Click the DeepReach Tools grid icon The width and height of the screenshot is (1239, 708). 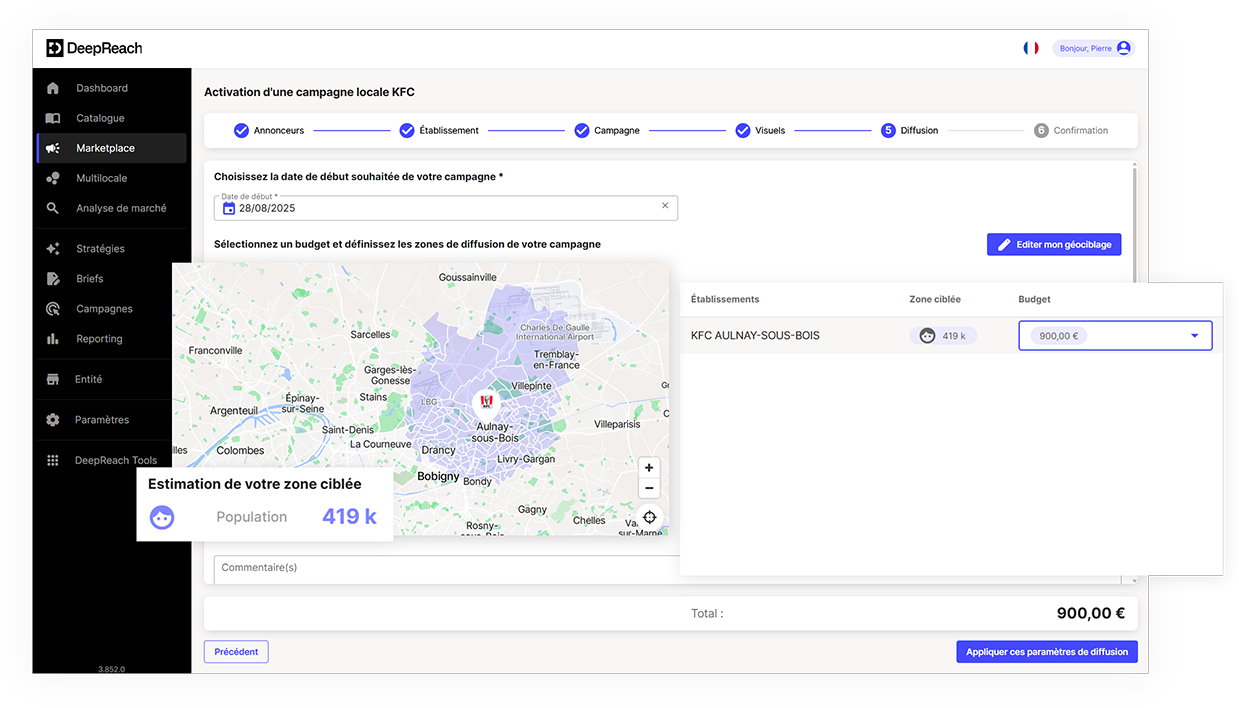click(x=53, y=460)
